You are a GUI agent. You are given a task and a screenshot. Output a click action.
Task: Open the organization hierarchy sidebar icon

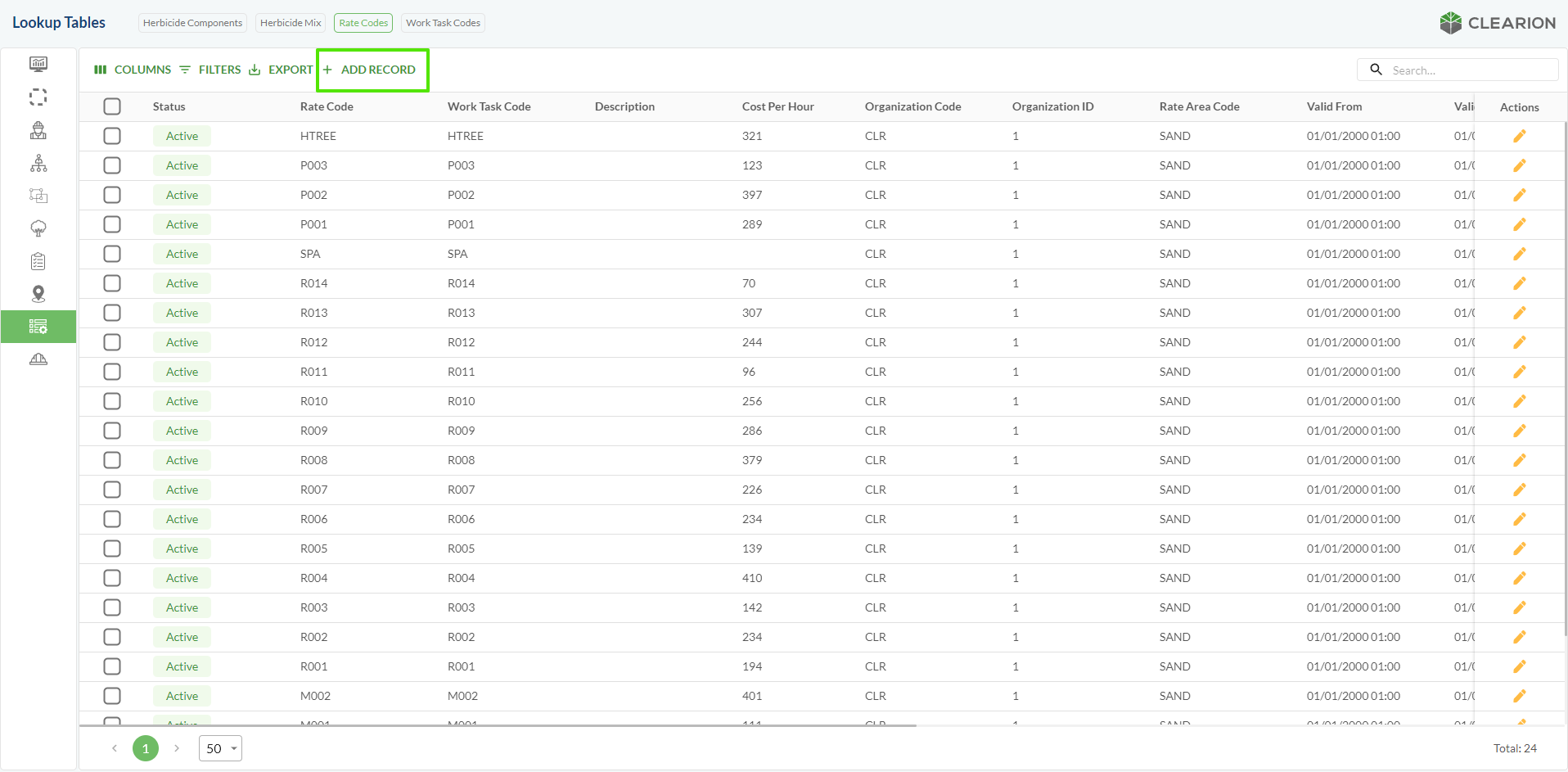coord(38,163)
